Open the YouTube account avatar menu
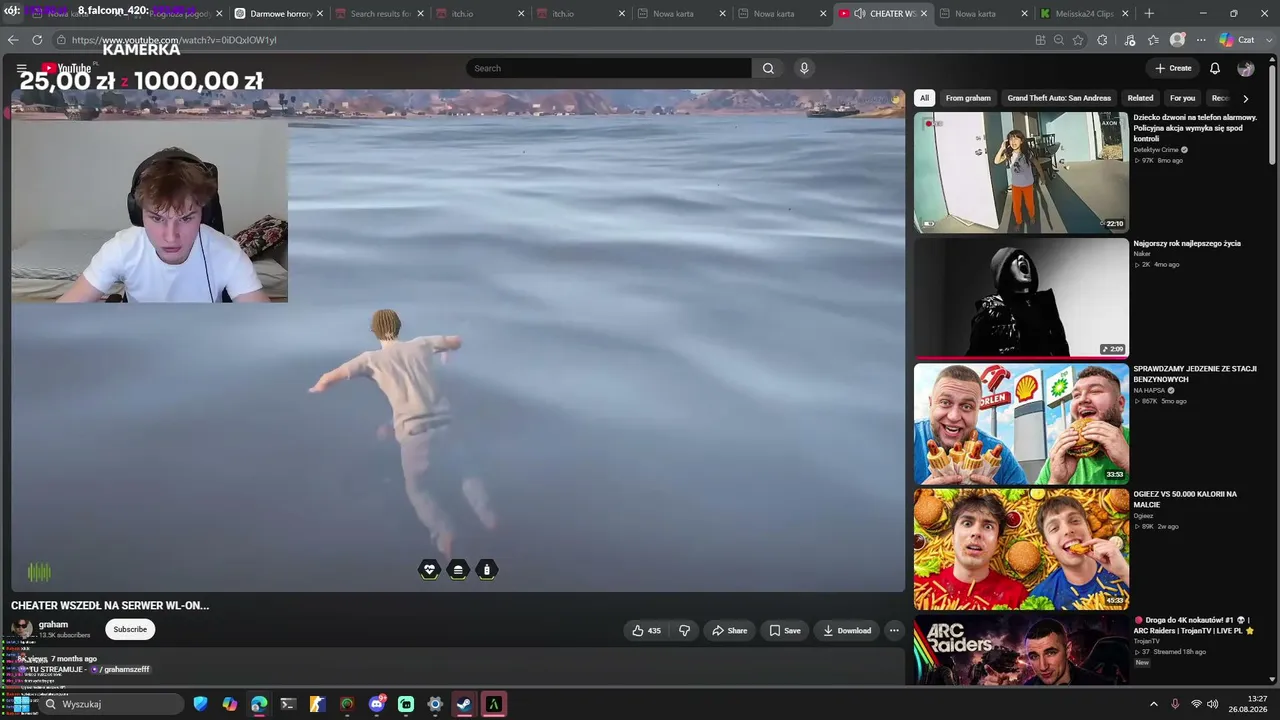Screen dimensions: 1280x720 [x=1246, y=68]
